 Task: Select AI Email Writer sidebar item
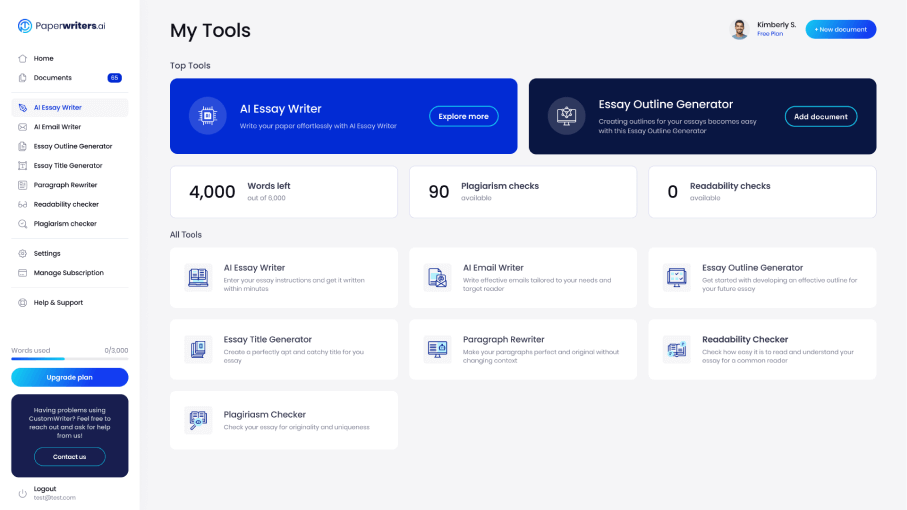69,127
